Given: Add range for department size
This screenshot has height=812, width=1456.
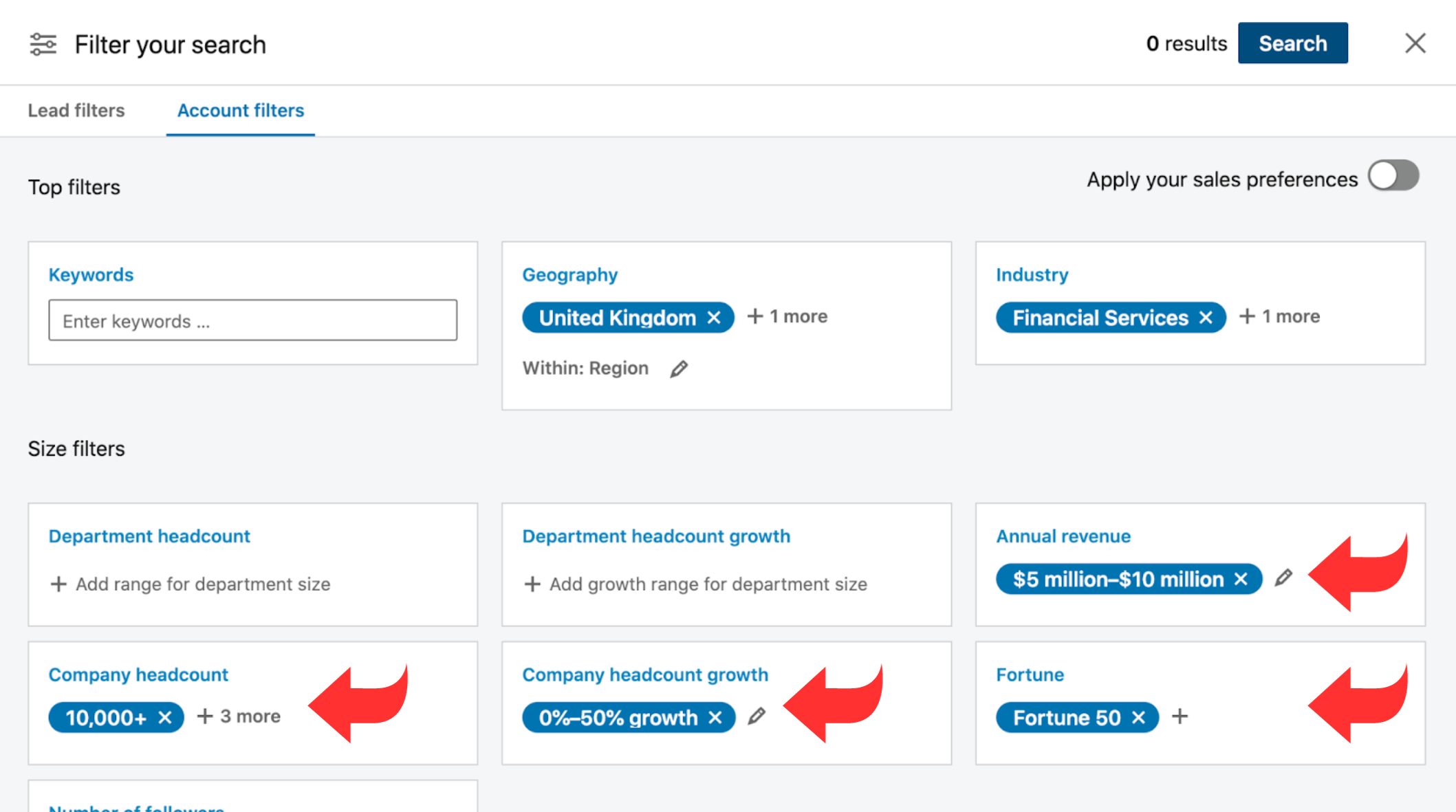Looking at the screenshot, I should click(190, 584).
